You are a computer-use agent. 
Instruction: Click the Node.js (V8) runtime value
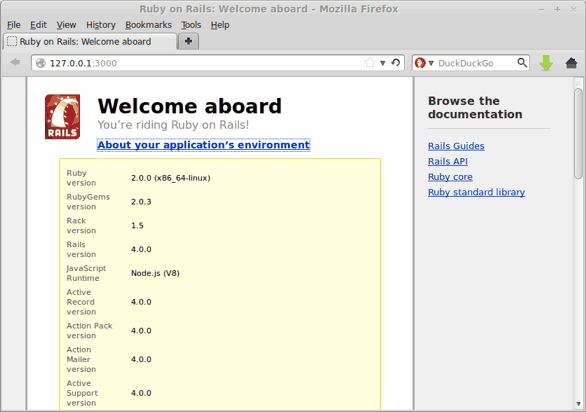(x=155, y=273)
